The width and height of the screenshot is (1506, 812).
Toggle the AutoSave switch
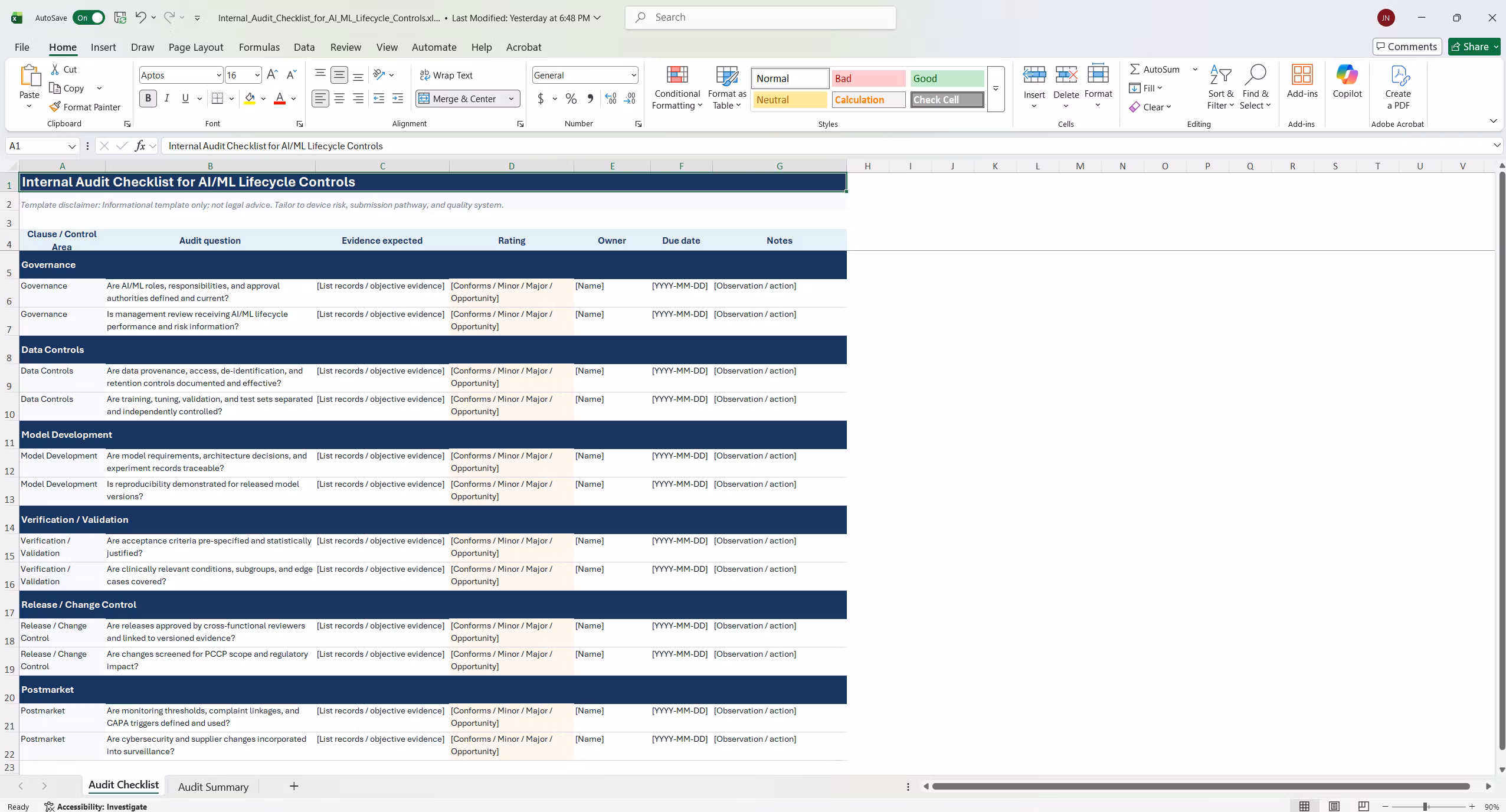(x=89, y=18)
